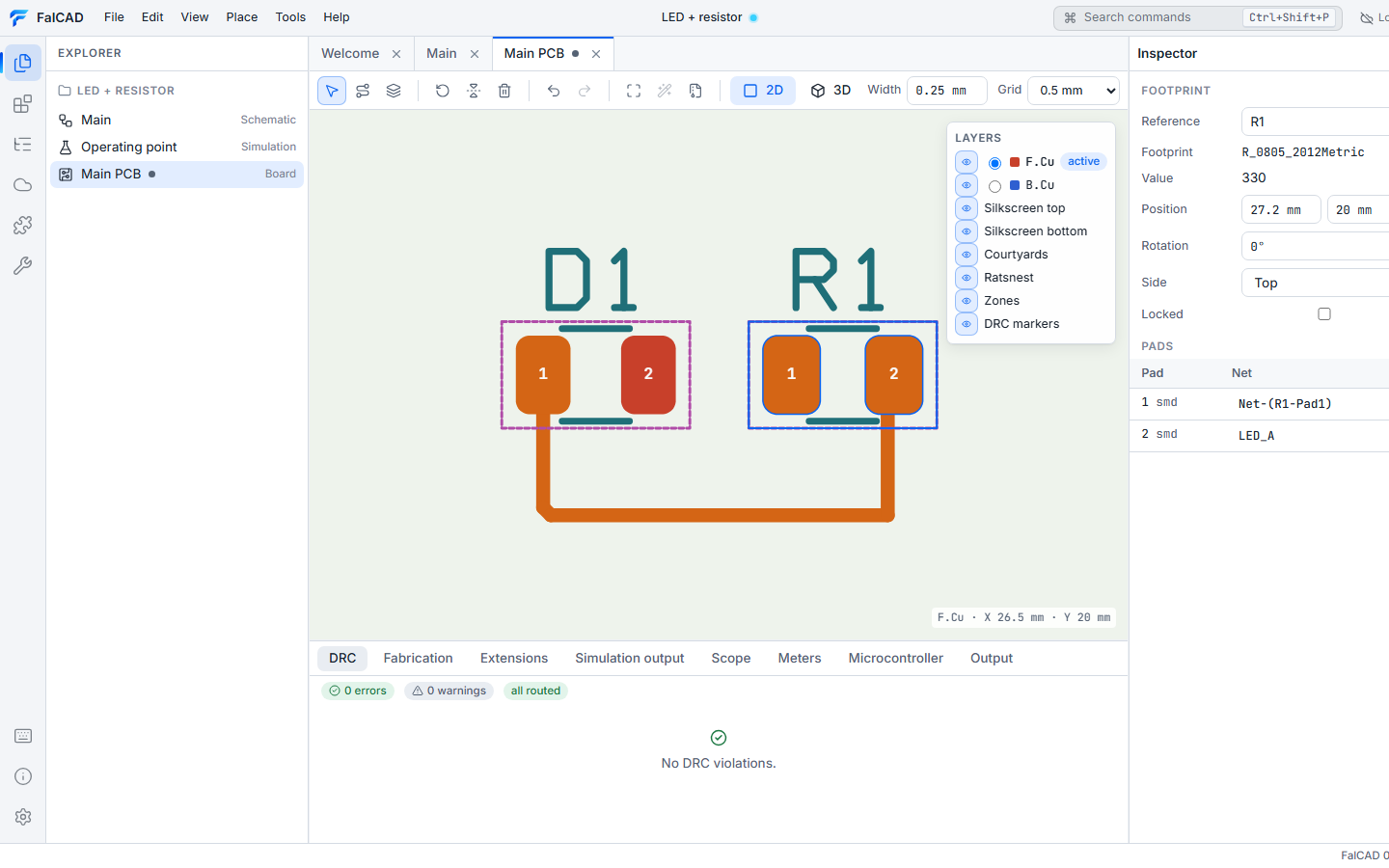Select F.Cu layer radio button
This screenshot has width=1389, height=868.
(994, 163)
